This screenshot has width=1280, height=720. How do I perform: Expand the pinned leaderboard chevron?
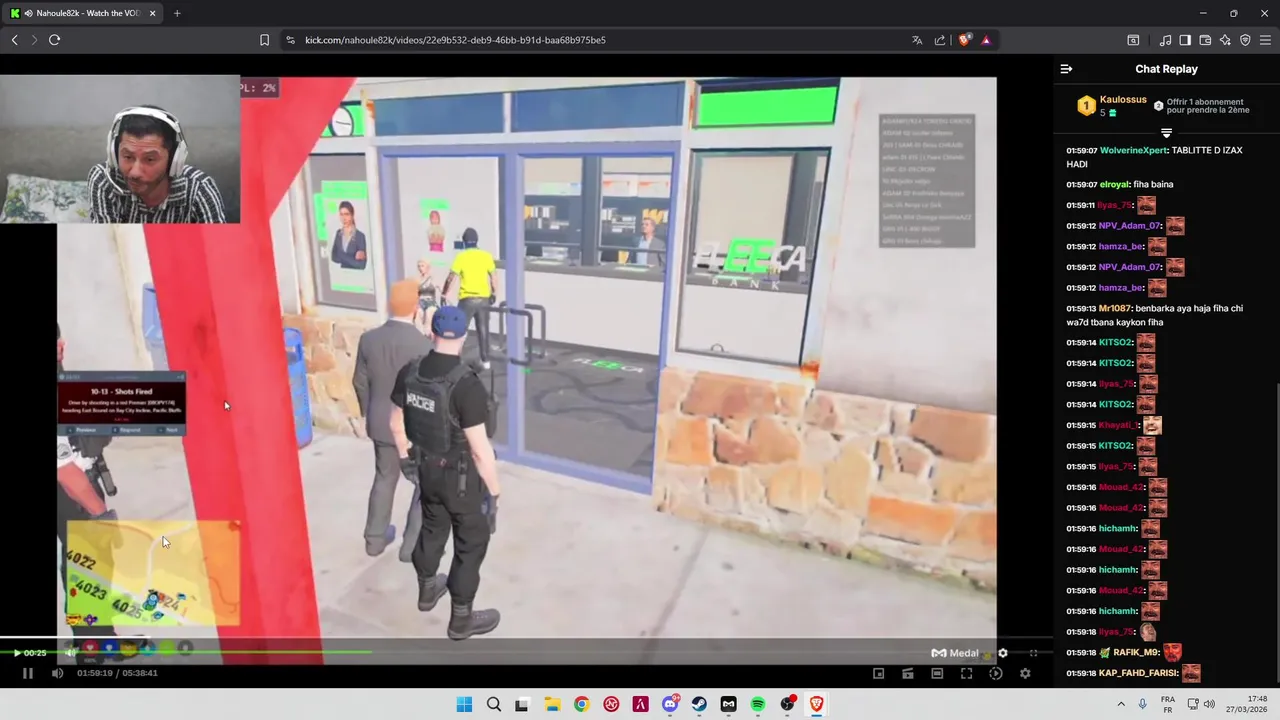(x=1166, y=133)
